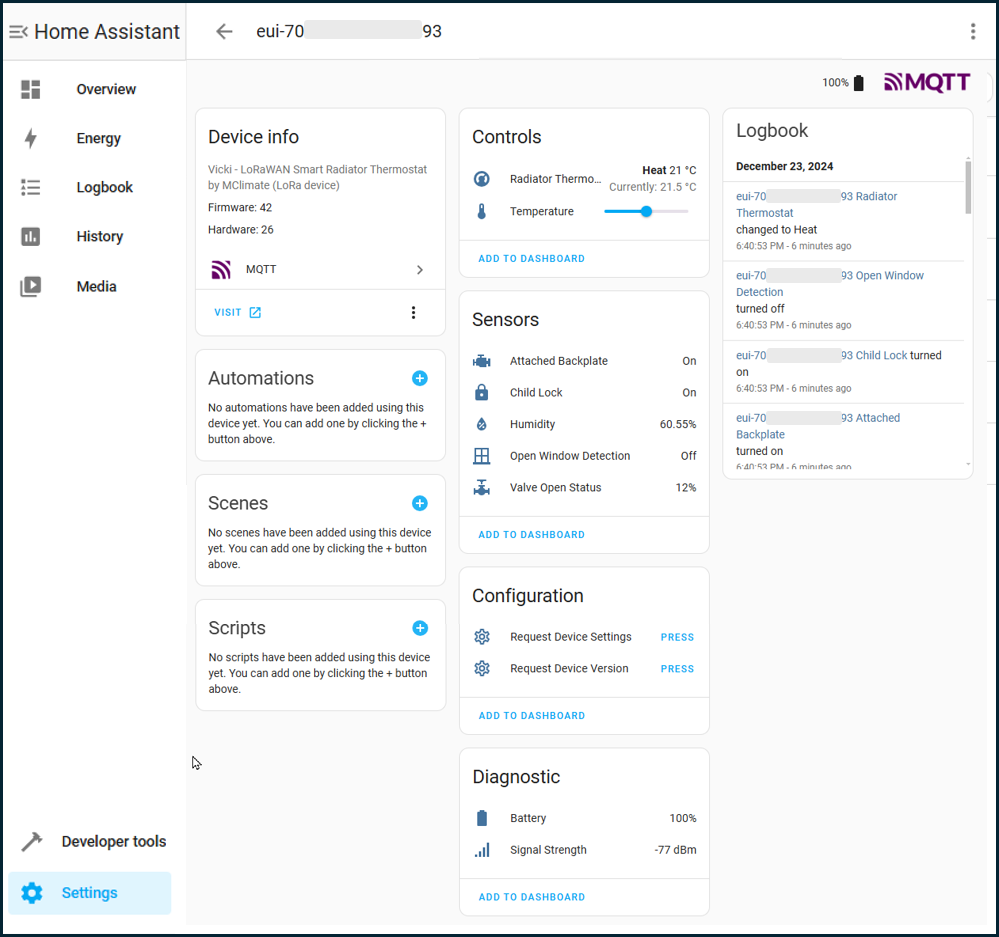Click the Child Lock padlock icon

[482, 392]
